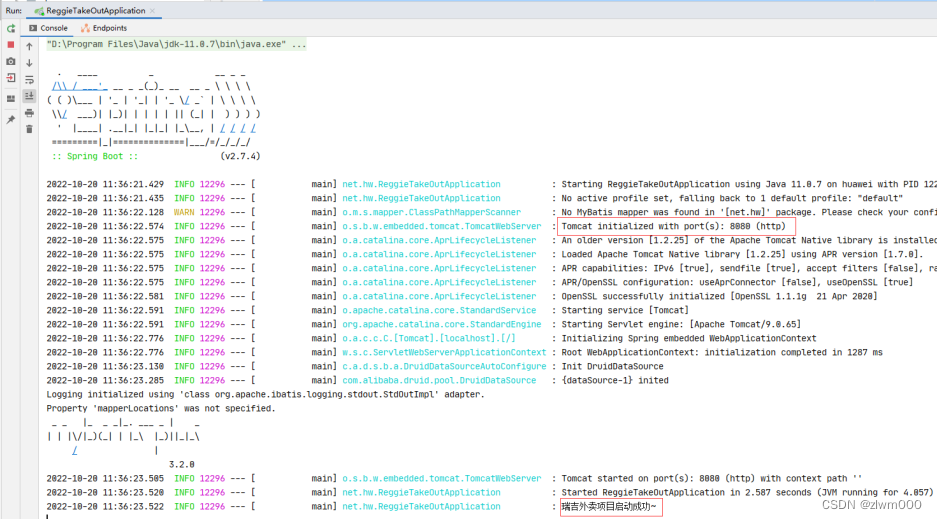Click o.apache.catalina.core.StandardService logger name

tap(439, 311)
